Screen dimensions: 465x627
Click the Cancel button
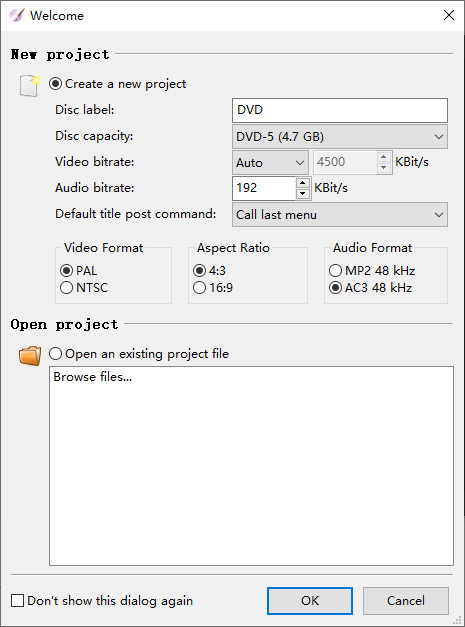tap(405, 601)
